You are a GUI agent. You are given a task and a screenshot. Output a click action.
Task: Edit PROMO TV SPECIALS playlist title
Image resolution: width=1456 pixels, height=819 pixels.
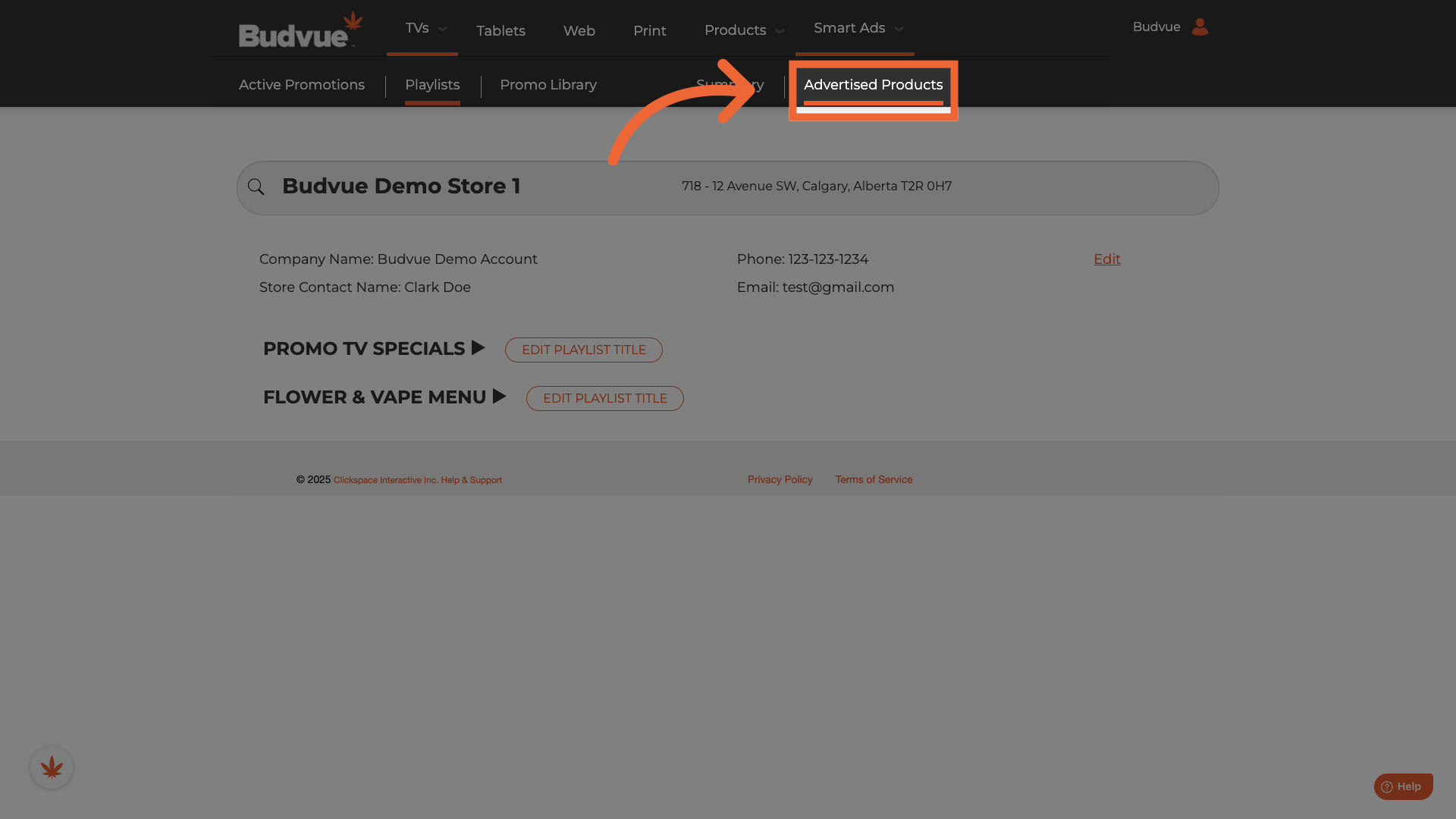(583, 350)
